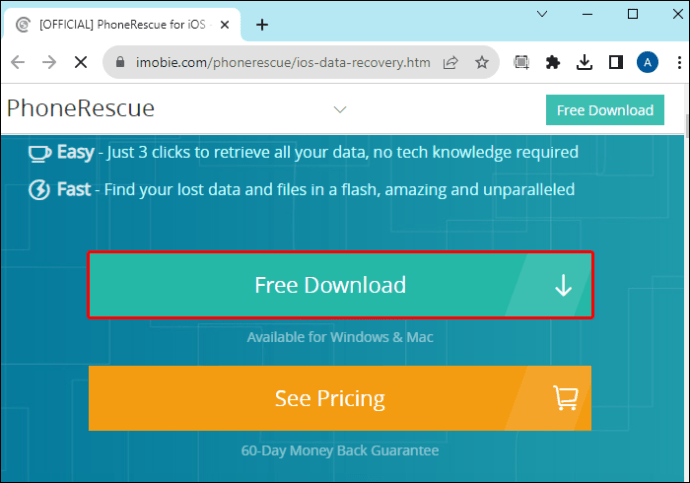Close the PhoneRescue browser tab
The image size is (690, 483).
(224, 25)
